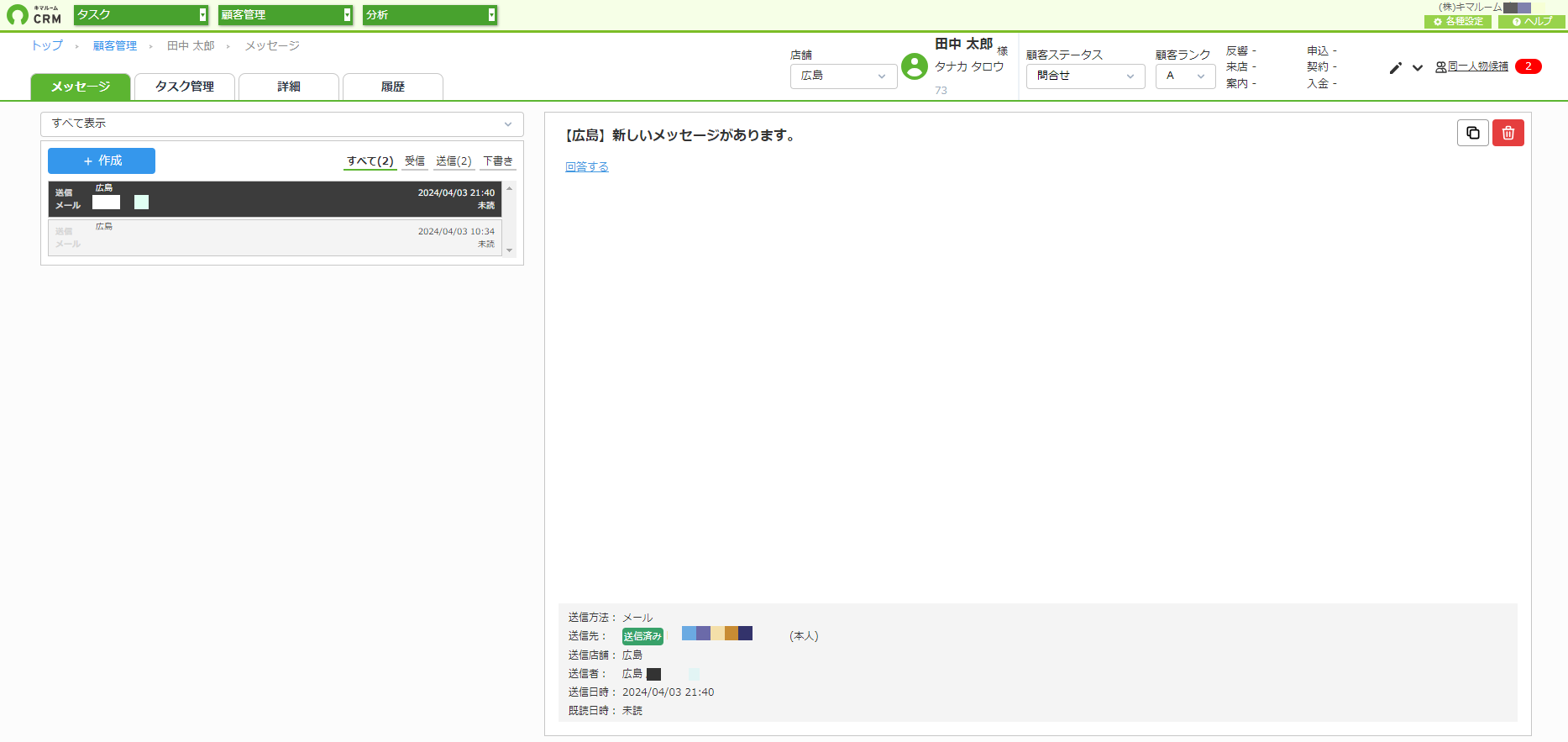The height and width of the screenshot is (742, 1568).
Task: Click the 送信済み status badge
Action: click(x=642, y=637)
